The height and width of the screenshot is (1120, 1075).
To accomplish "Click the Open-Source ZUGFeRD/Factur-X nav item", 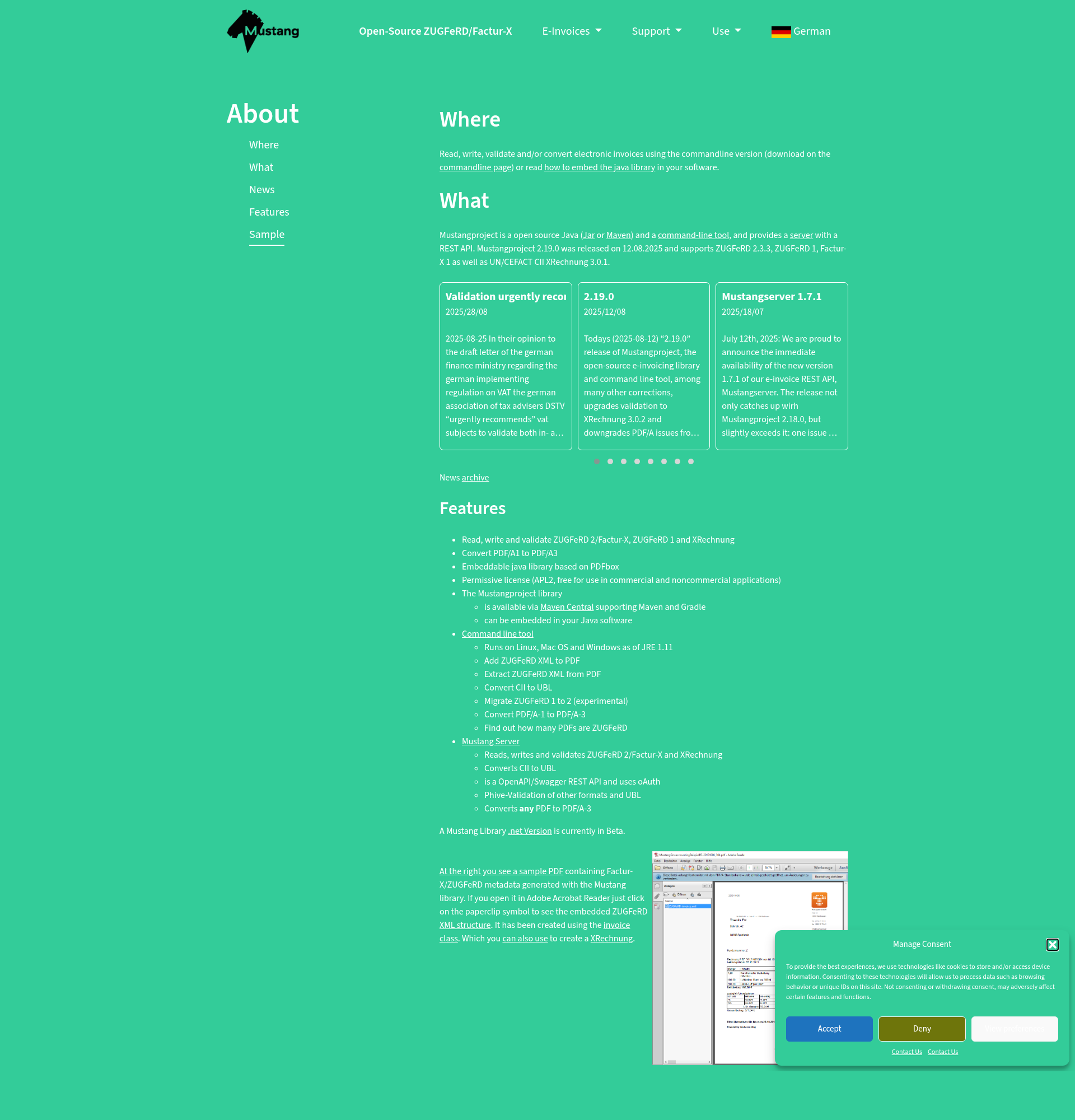I will (435, 31).
